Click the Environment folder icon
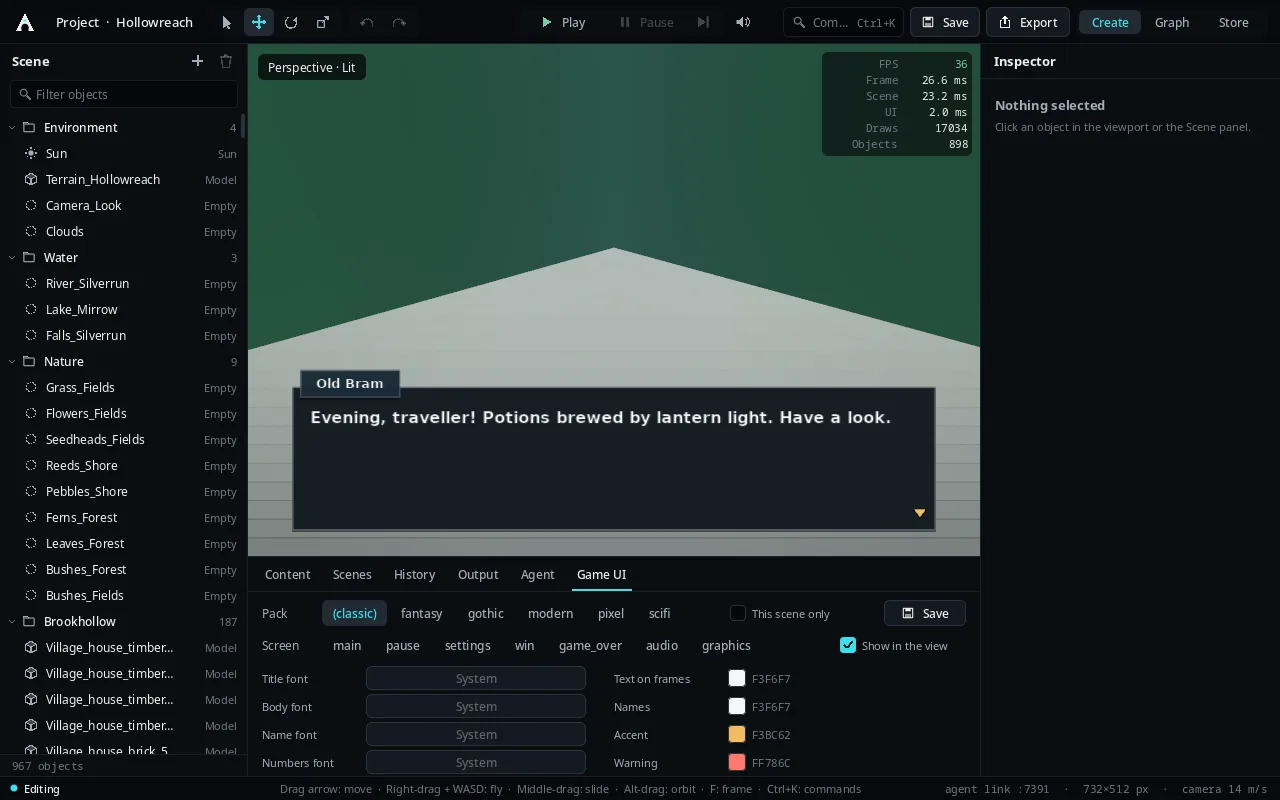 pyautogui.click(x=29, y=127)
